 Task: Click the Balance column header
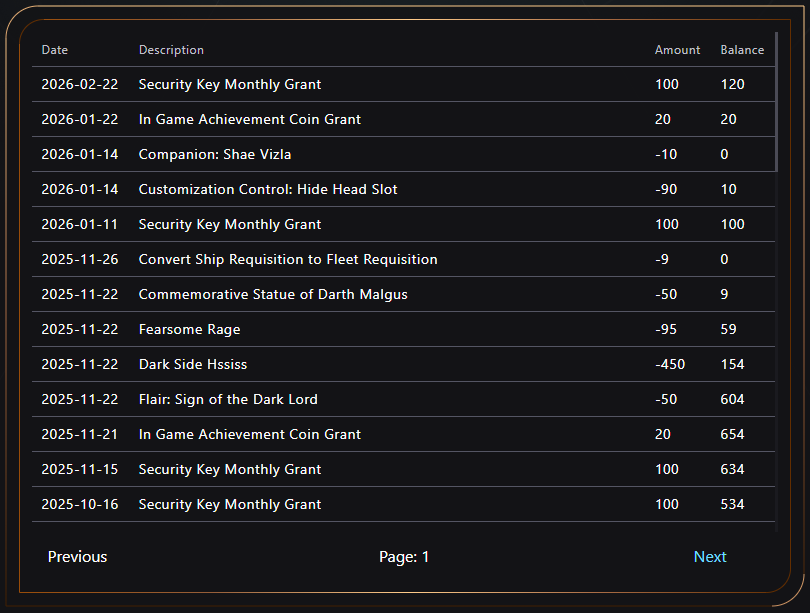coord(742,50)
